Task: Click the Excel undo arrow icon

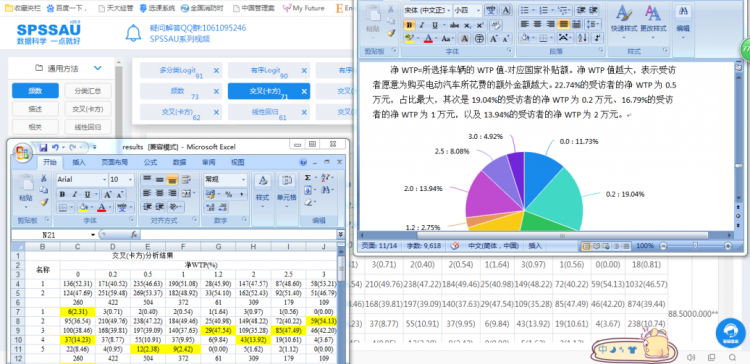Action: tap(55, 147)
